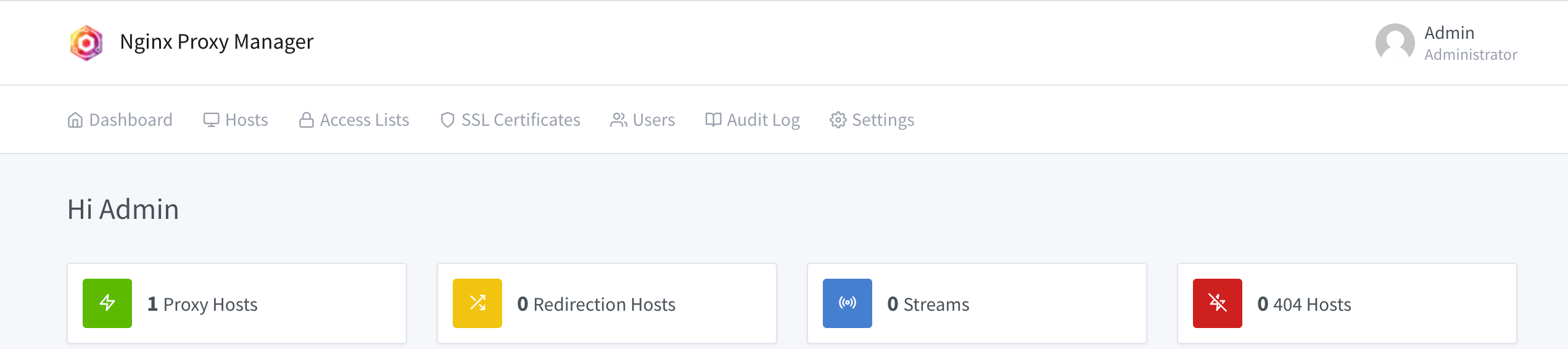Open the 1 Proxy Hosts card
Viewport: 1568px width, 349px height.
point(237,303)
